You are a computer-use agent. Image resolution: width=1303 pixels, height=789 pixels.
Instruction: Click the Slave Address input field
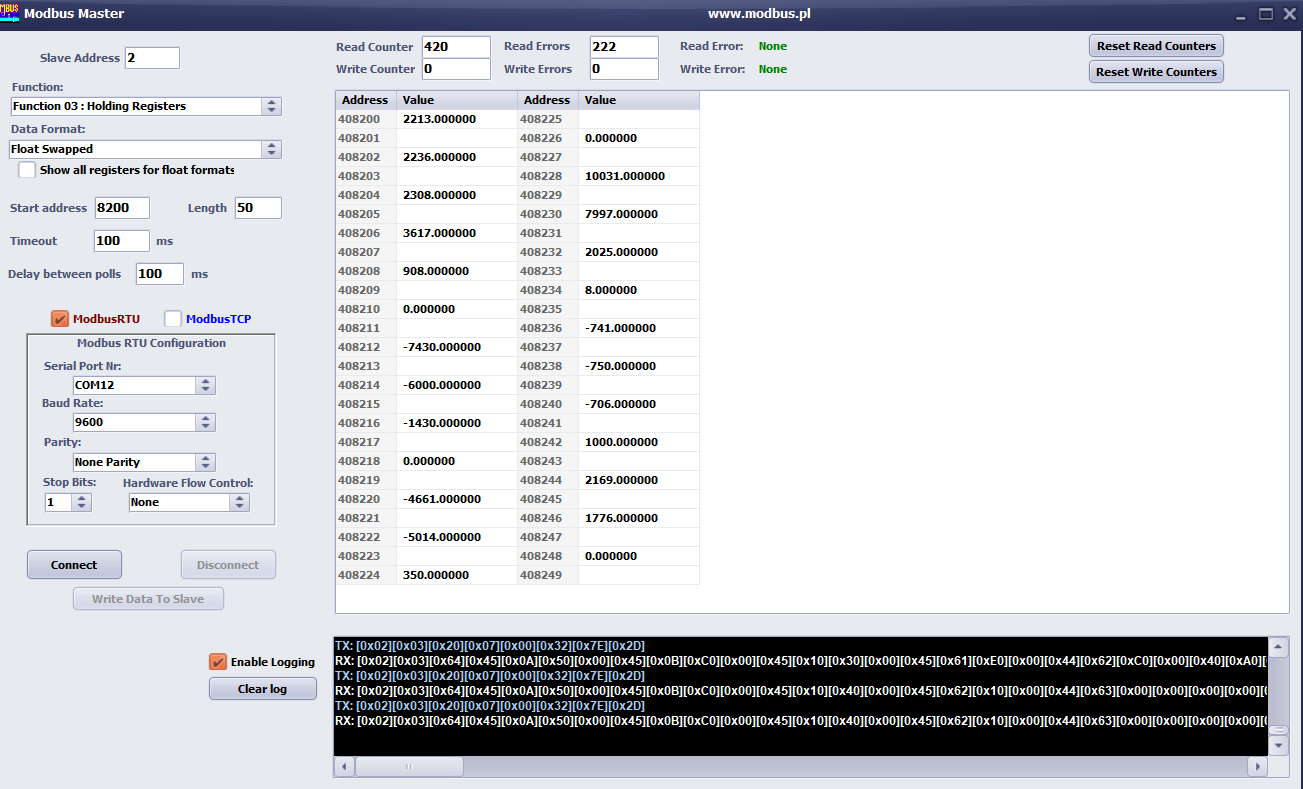[x=152, y=58]
